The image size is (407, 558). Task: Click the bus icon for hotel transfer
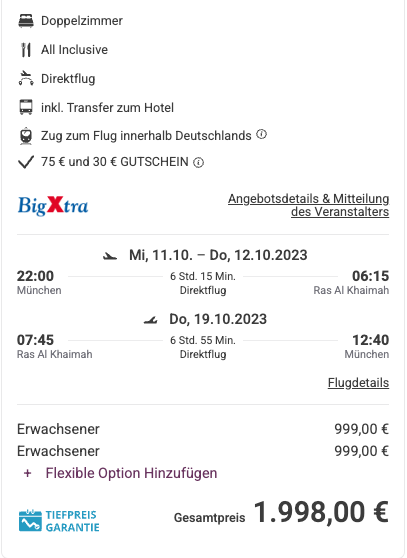pyautogui.click(x=26, y=107)
